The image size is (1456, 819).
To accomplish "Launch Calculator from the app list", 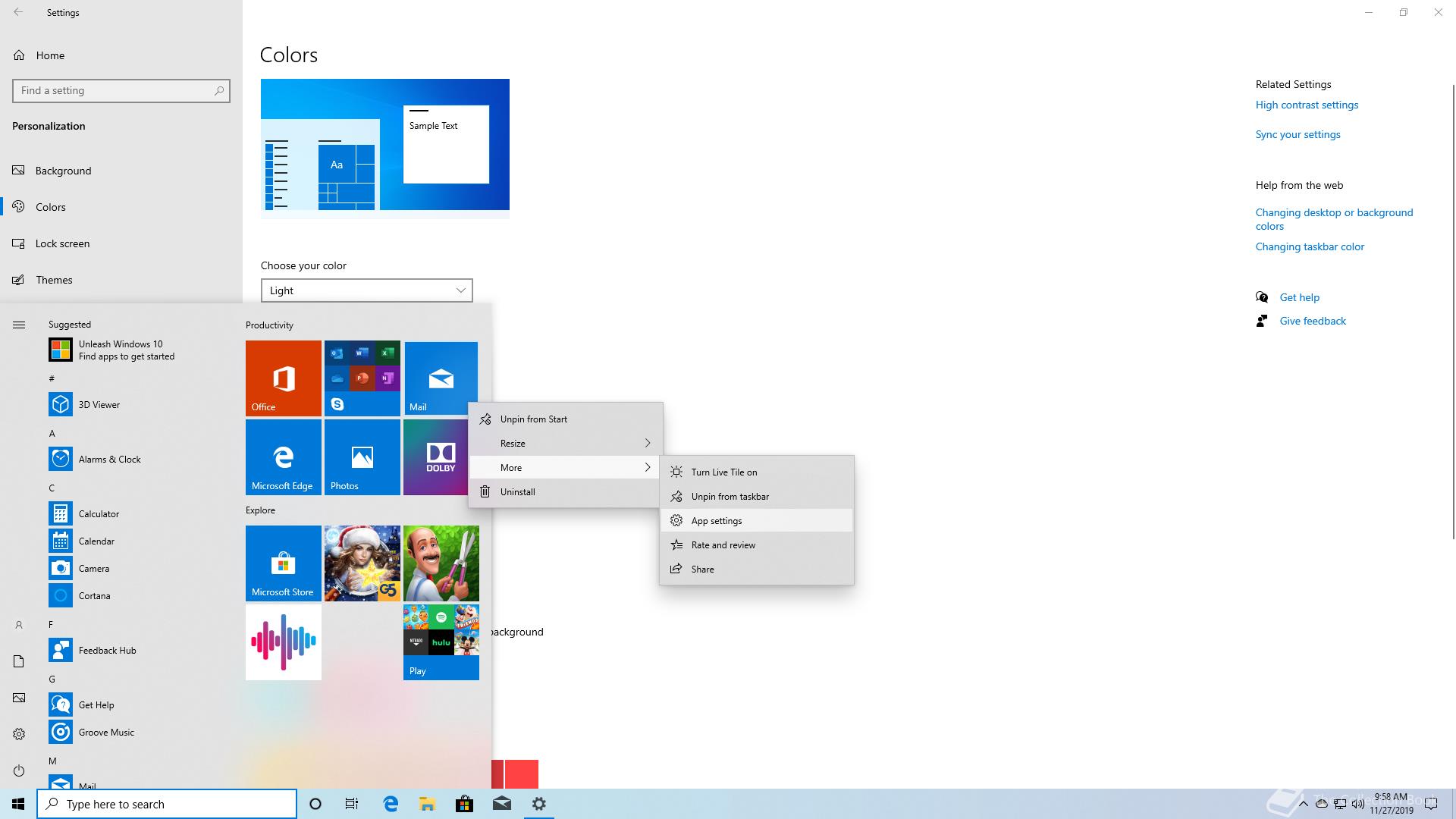I will (x=140, y=513).
